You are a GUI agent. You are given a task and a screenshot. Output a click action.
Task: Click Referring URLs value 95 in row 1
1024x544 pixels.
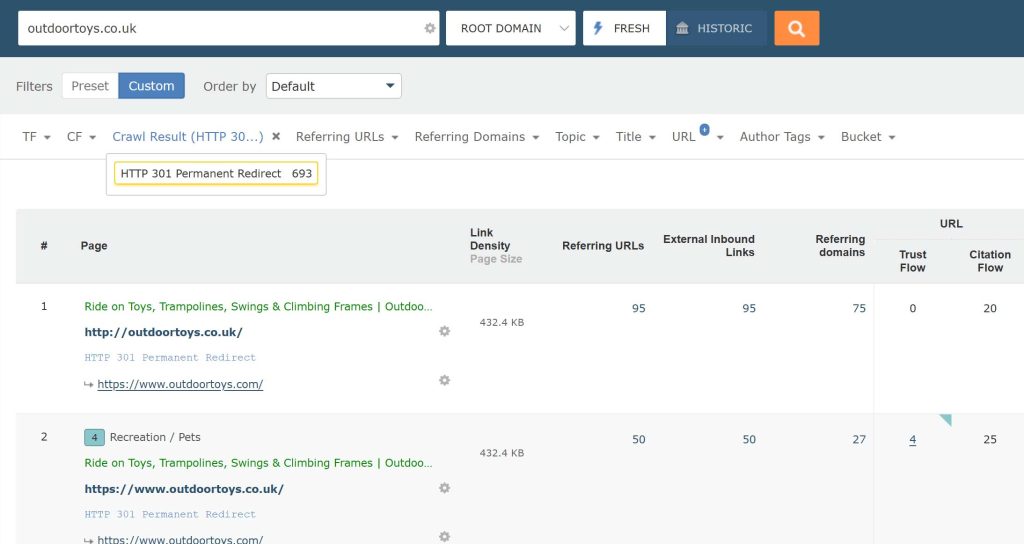point(639,308)
